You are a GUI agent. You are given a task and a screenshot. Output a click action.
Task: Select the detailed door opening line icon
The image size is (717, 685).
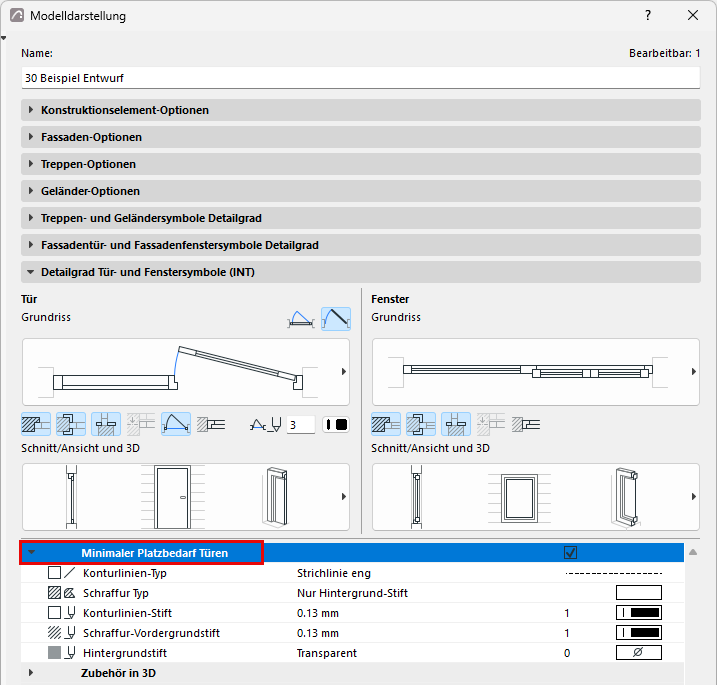(336, 319)
